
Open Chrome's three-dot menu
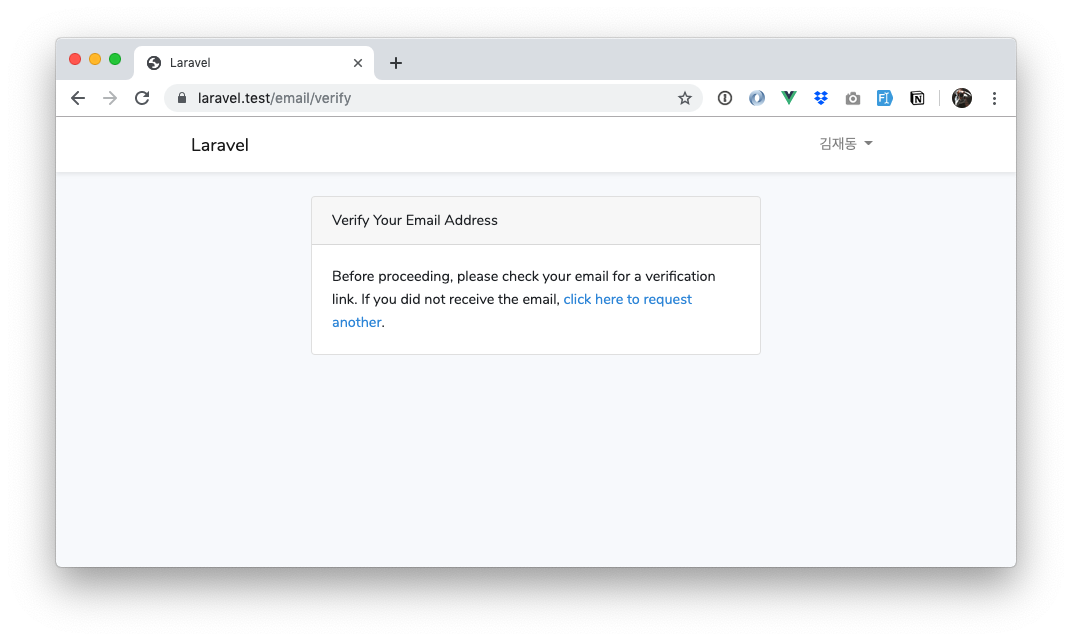[994, 98]
